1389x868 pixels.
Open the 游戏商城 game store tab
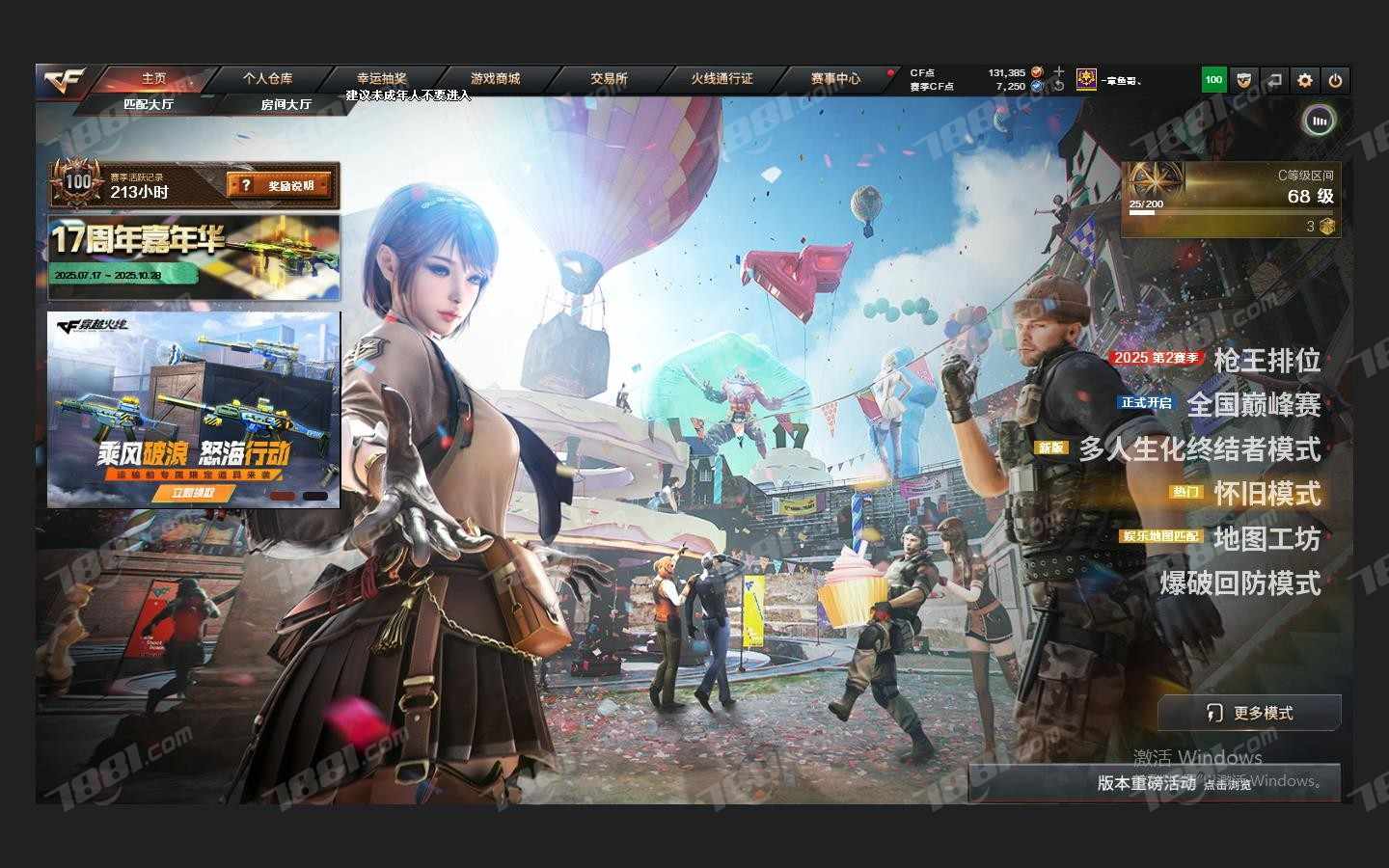pyautogui.click(x=495, y=79)
